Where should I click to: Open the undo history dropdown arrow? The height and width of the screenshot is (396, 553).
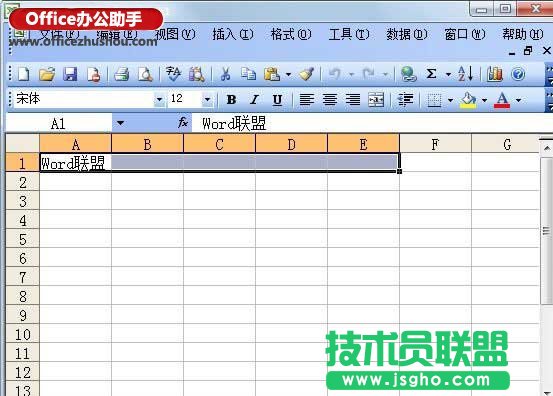tap(351, 74)
